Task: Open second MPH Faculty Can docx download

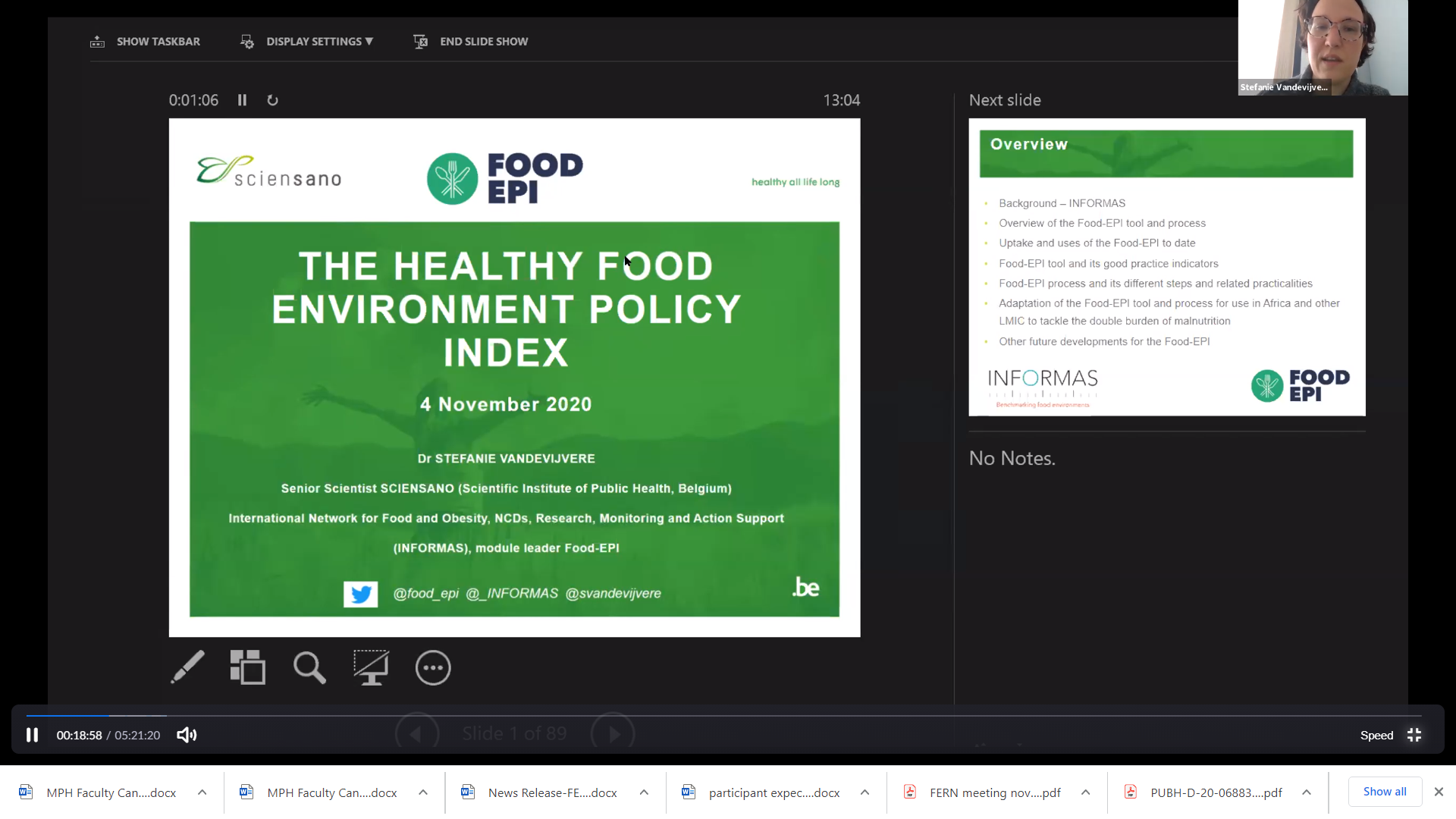Action: [331, 792]
